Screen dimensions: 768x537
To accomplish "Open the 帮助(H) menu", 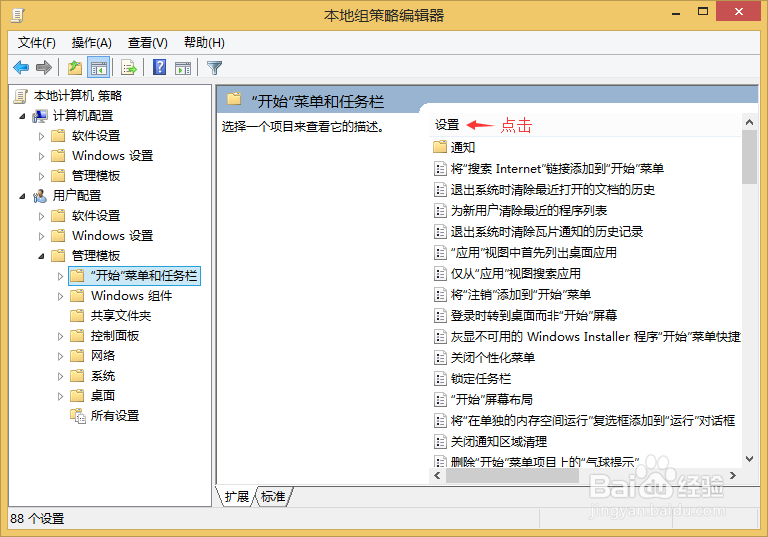I will [x=204, y=43].
